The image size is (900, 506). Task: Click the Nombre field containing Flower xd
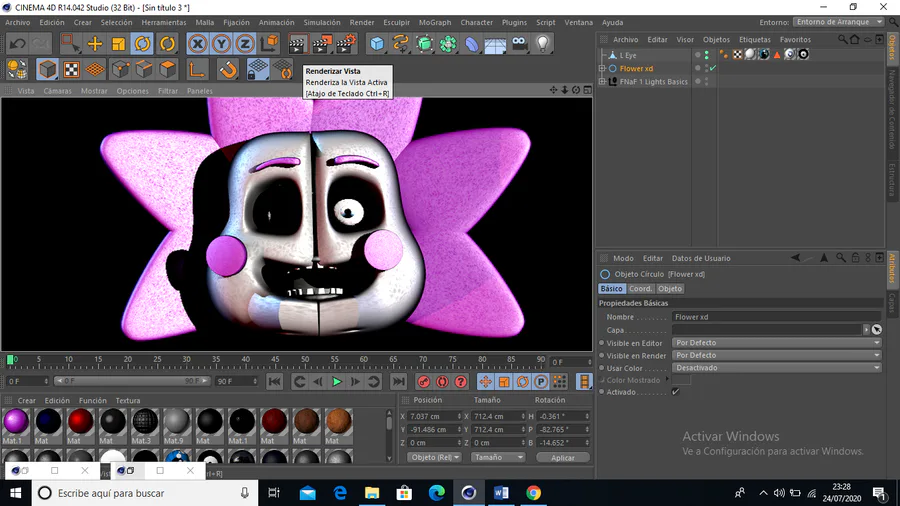click(770, 317)
